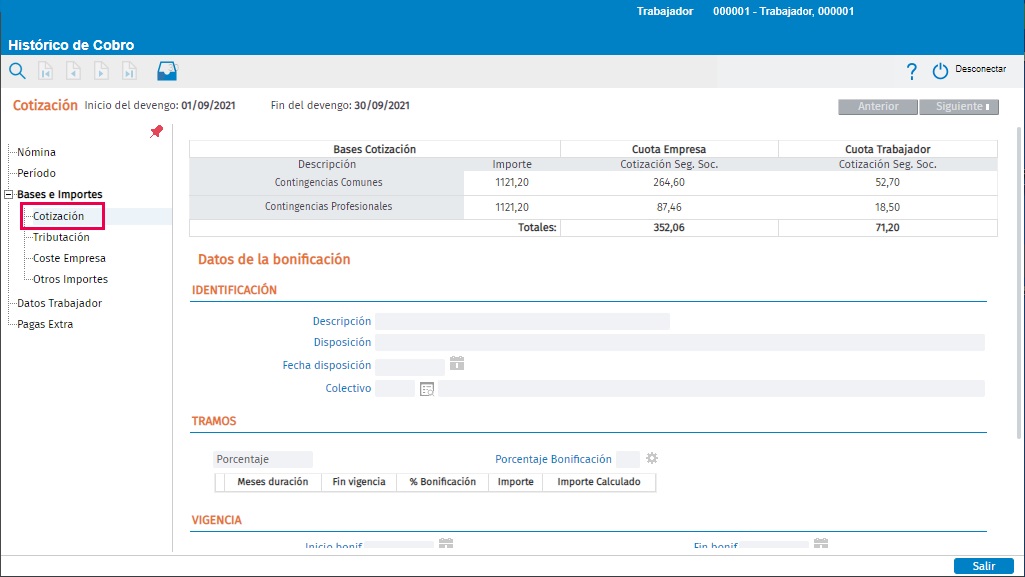Select Nómina in the tree
1025x577 pixels.
(x=36, y=152)
